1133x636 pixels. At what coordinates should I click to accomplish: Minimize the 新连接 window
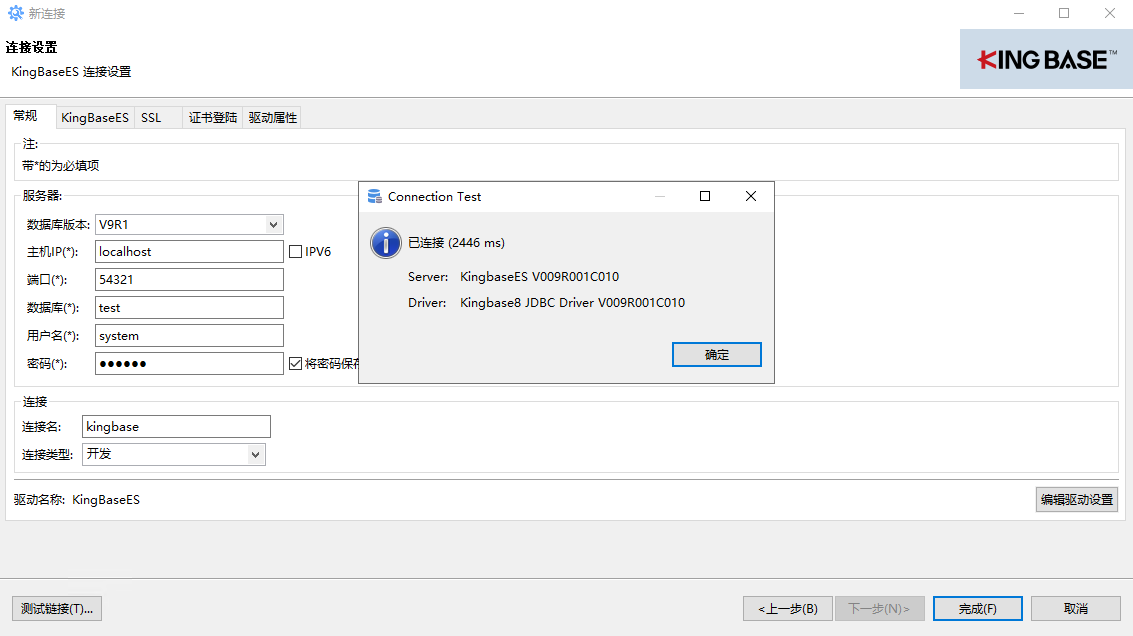pos(1019,13)
